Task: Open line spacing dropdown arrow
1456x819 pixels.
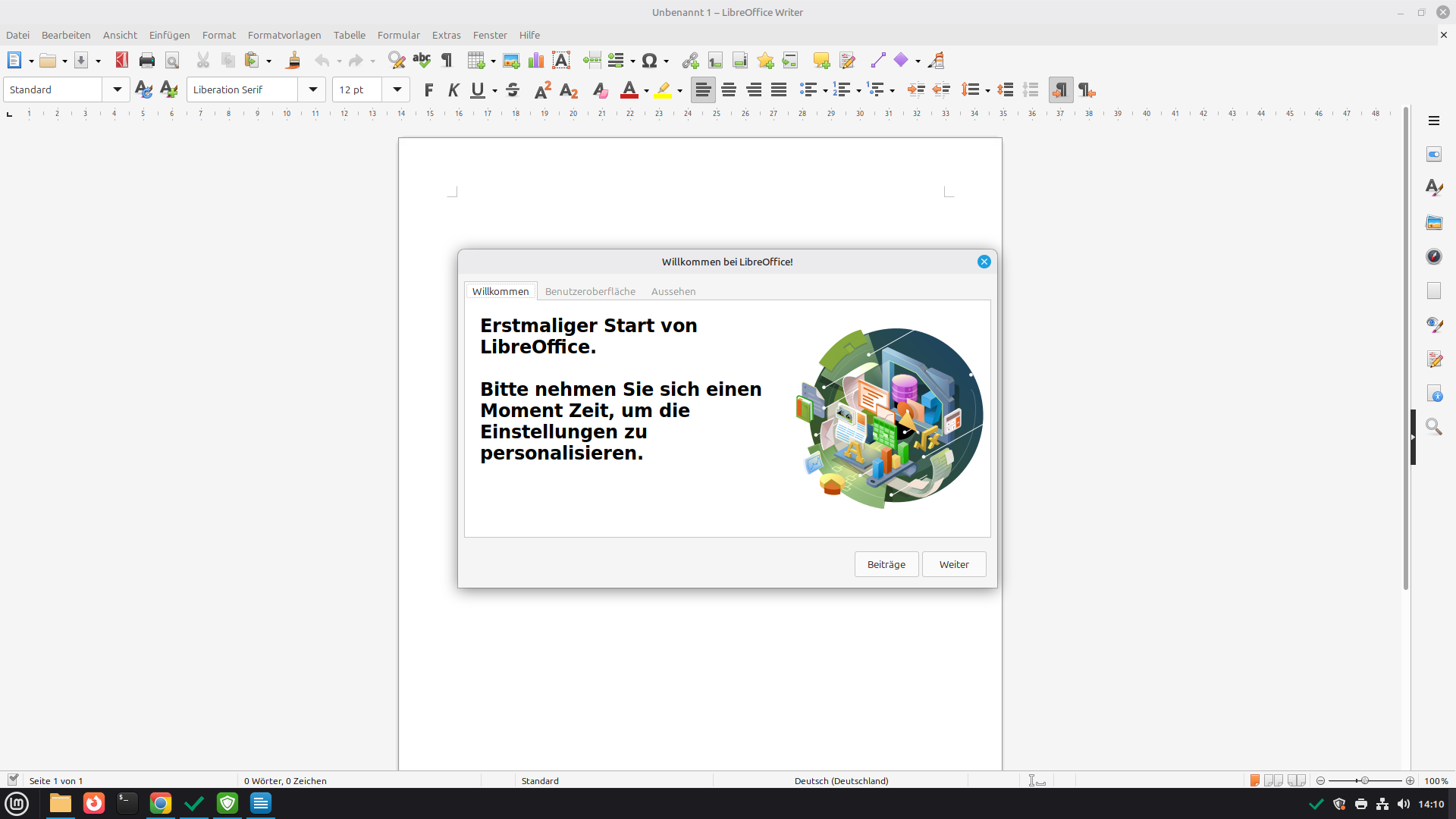Action: pyautogui.click(x=987, y=91)
